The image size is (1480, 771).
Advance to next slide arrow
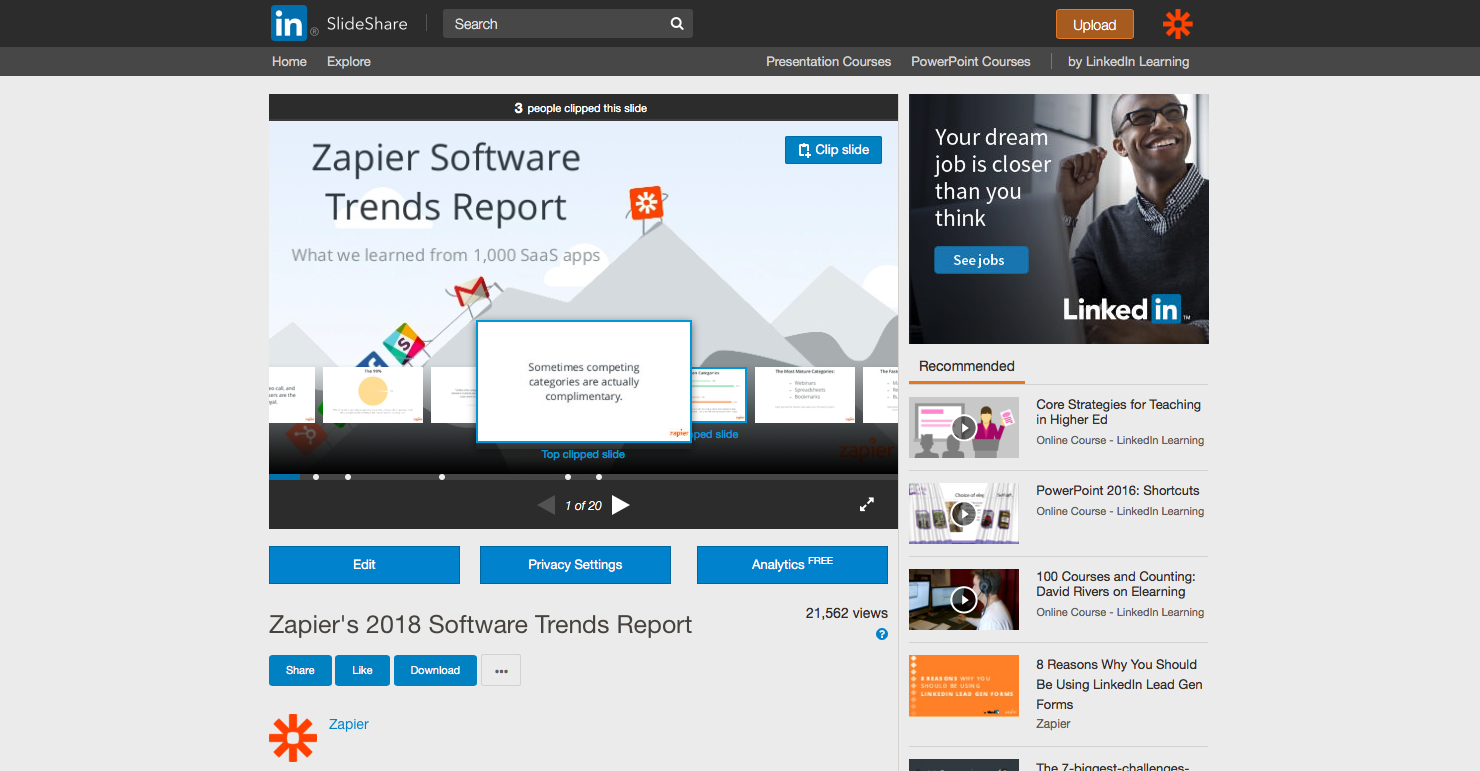pyautogui.click(x=621, y=505)
